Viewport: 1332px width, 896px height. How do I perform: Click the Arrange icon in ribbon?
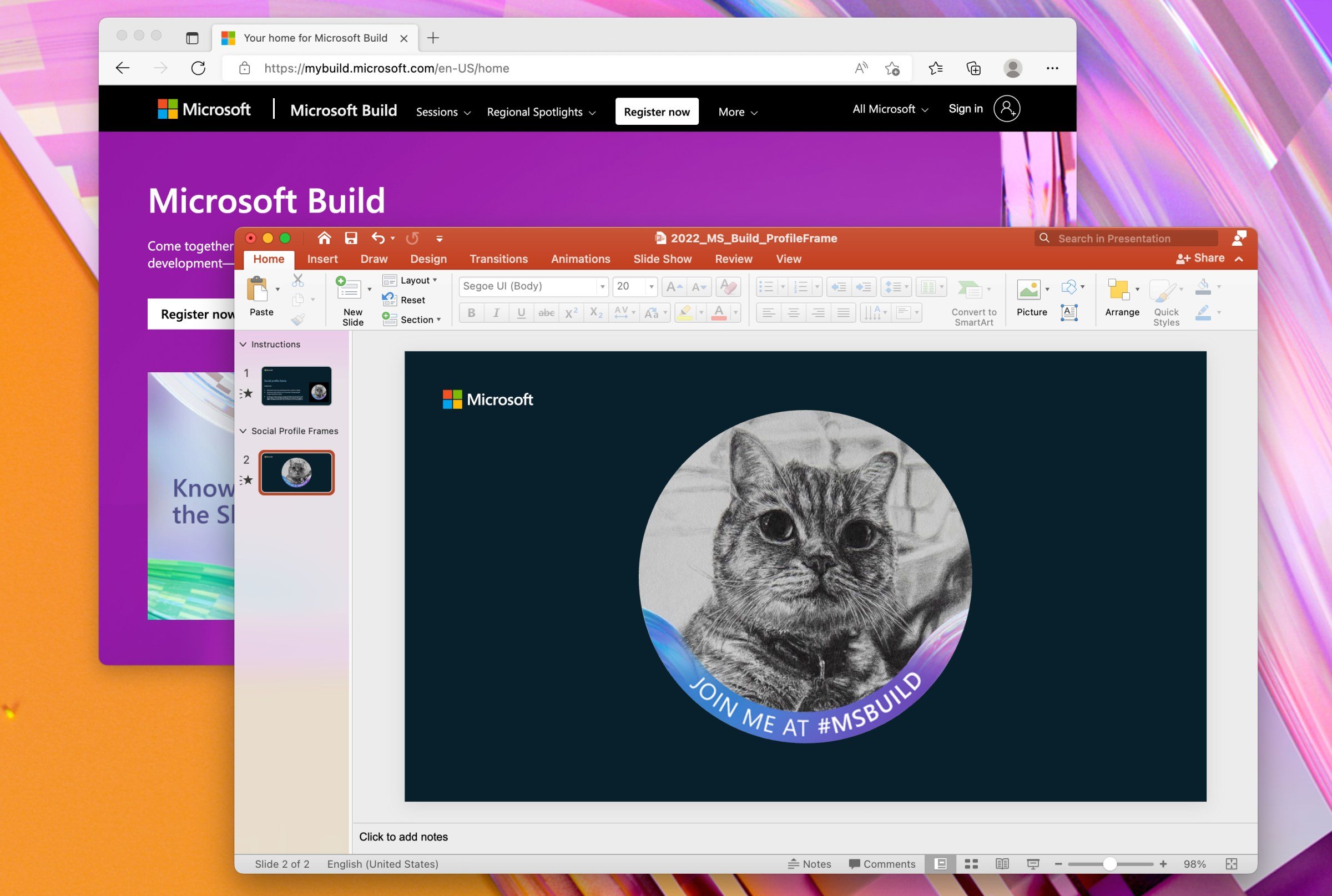click(1118, 290)
